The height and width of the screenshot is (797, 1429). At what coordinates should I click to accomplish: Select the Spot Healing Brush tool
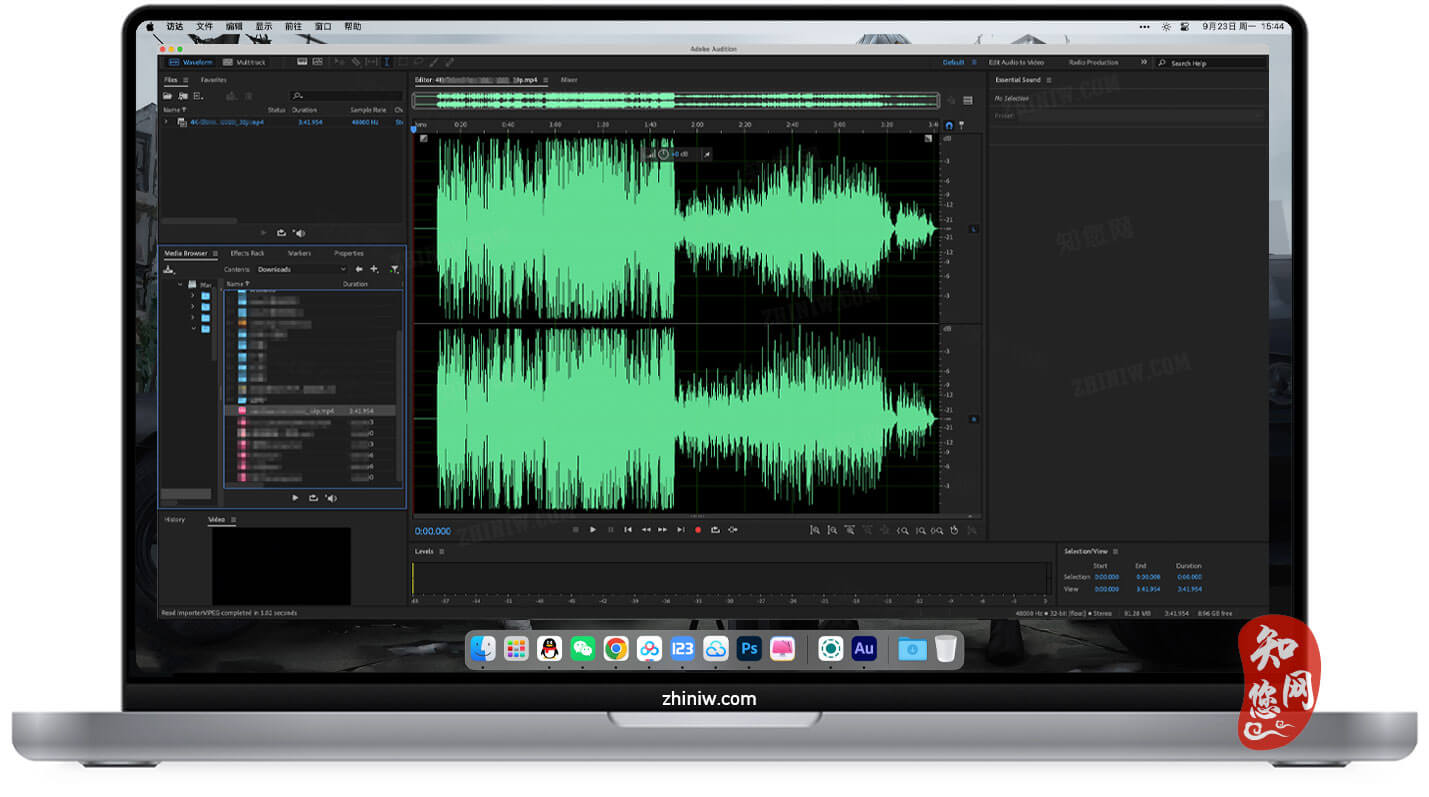point(449,62)
